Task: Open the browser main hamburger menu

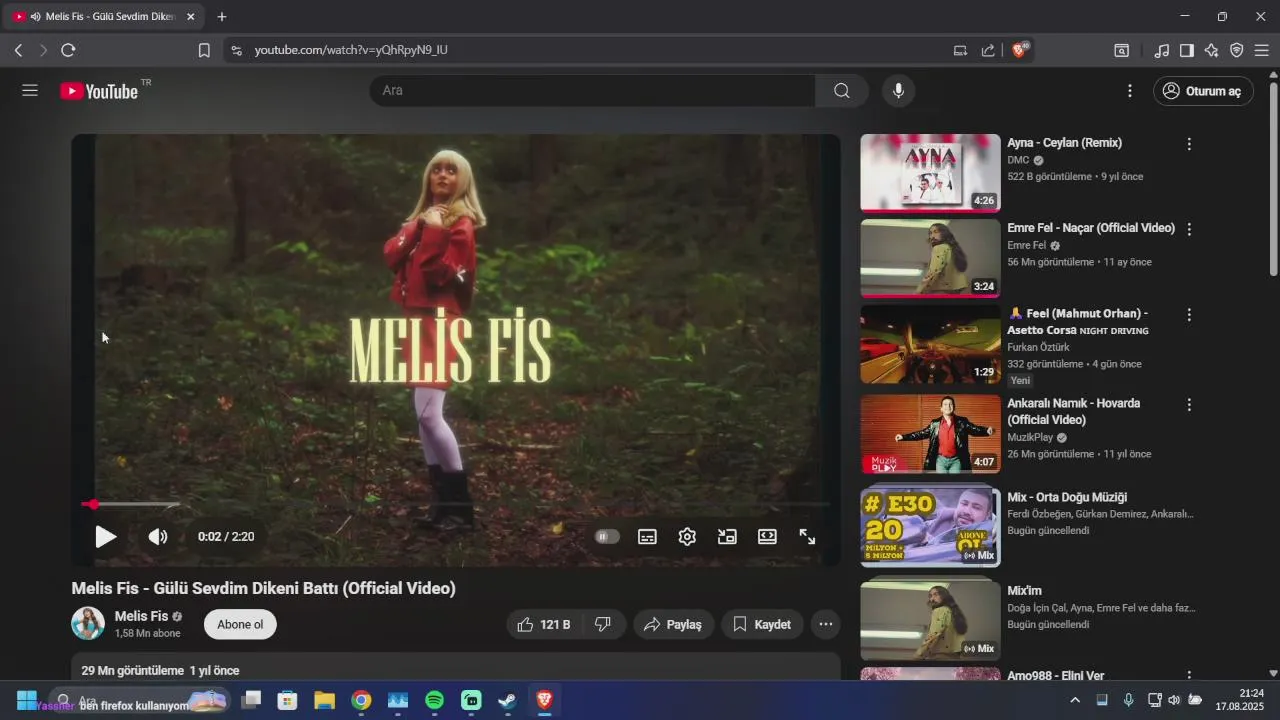Action: [x=1262, y=50]
